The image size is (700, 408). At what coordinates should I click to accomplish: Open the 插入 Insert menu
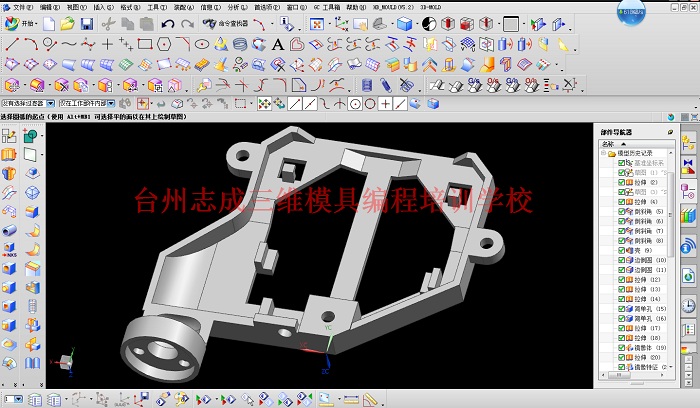tap(103, 8)
